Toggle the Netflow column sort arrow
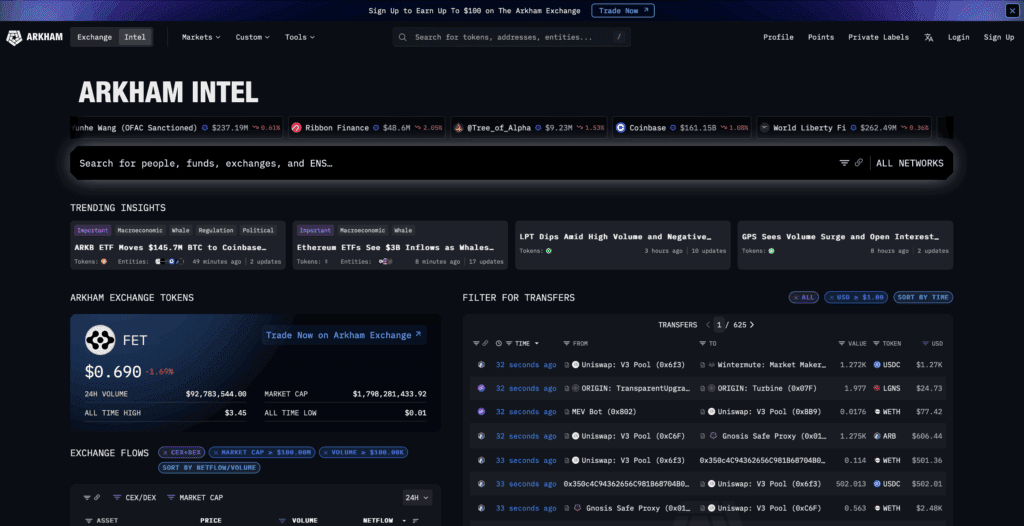This screenshot has height=526, width=1024. point(404,521)
